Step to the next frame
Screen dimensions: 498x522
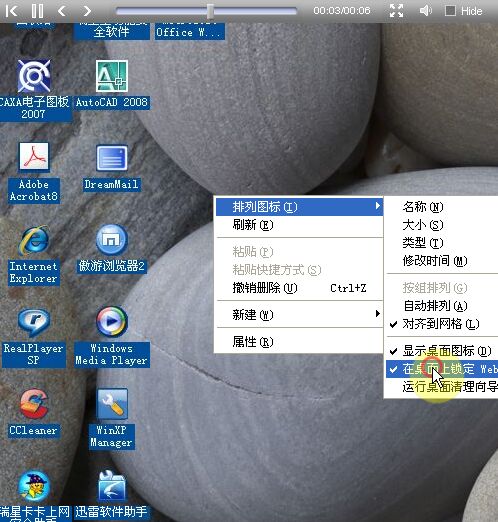click(x=87, y=11)
